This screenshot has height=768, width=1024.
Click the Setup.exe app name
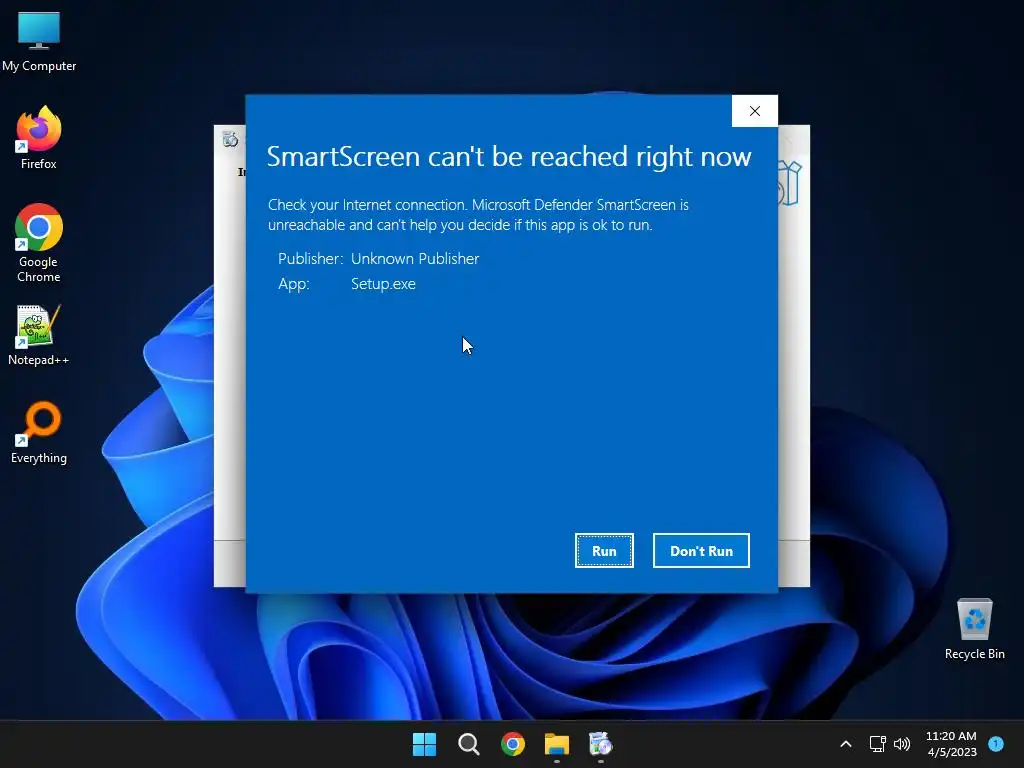[x=383, y=284]
